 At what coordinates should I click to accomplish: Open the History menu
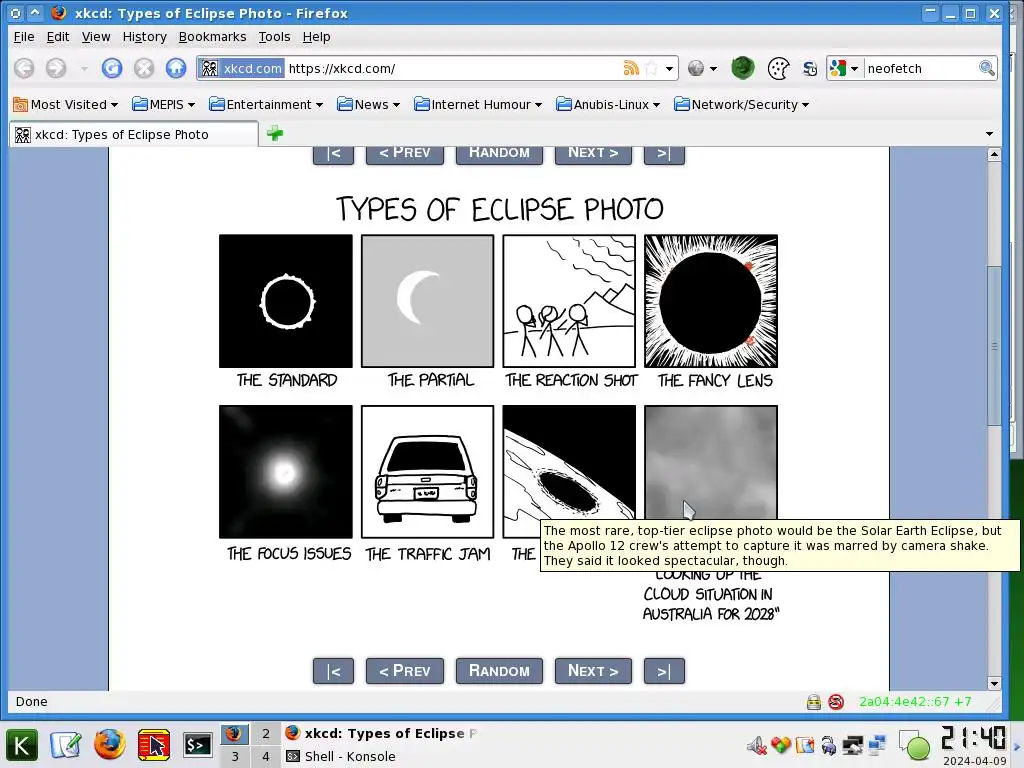pos(144,37)
